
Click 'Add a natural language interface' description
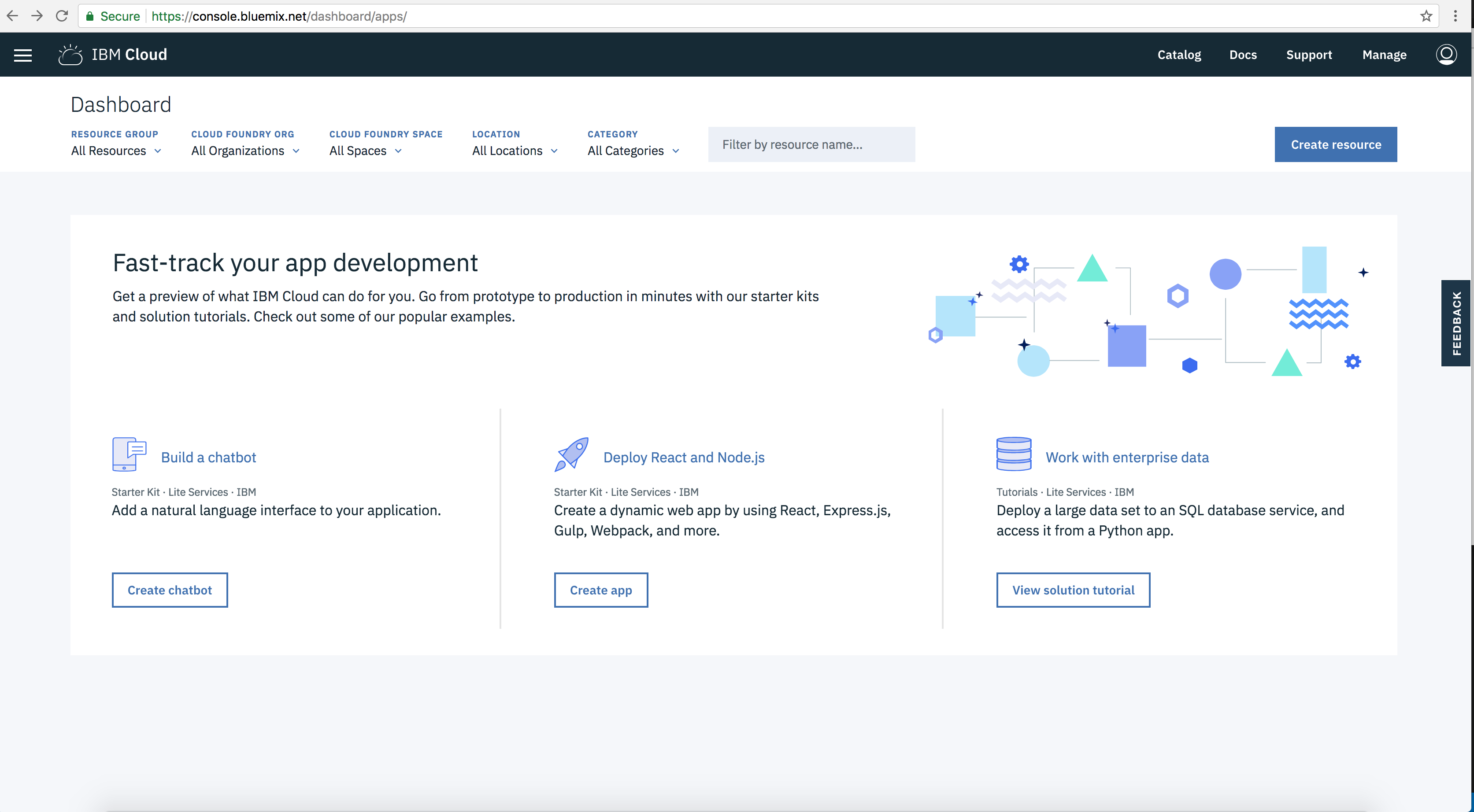click(276, 510)
